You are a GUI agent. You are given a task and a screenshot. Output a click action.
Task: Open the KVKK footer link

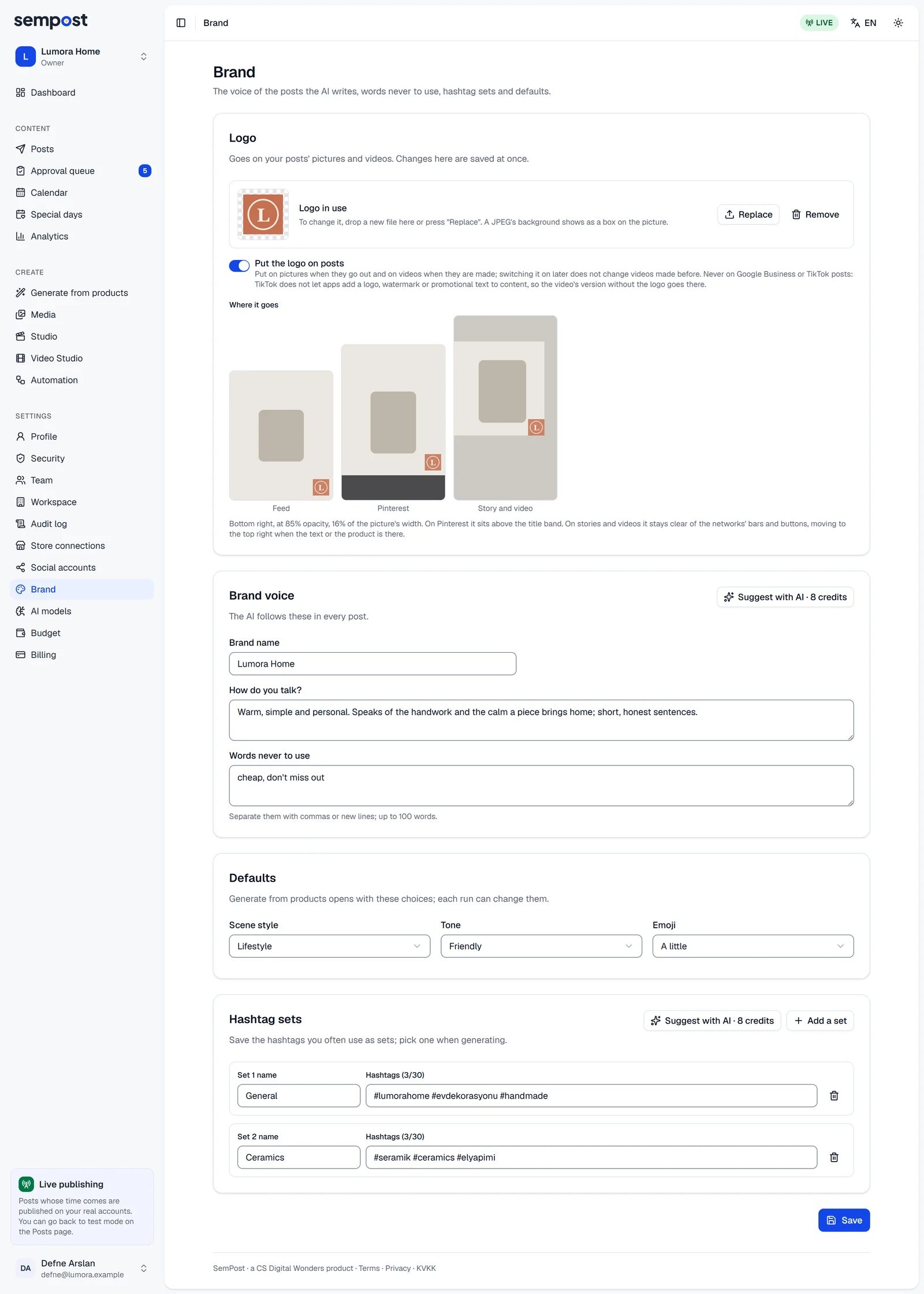[426, 1268]
